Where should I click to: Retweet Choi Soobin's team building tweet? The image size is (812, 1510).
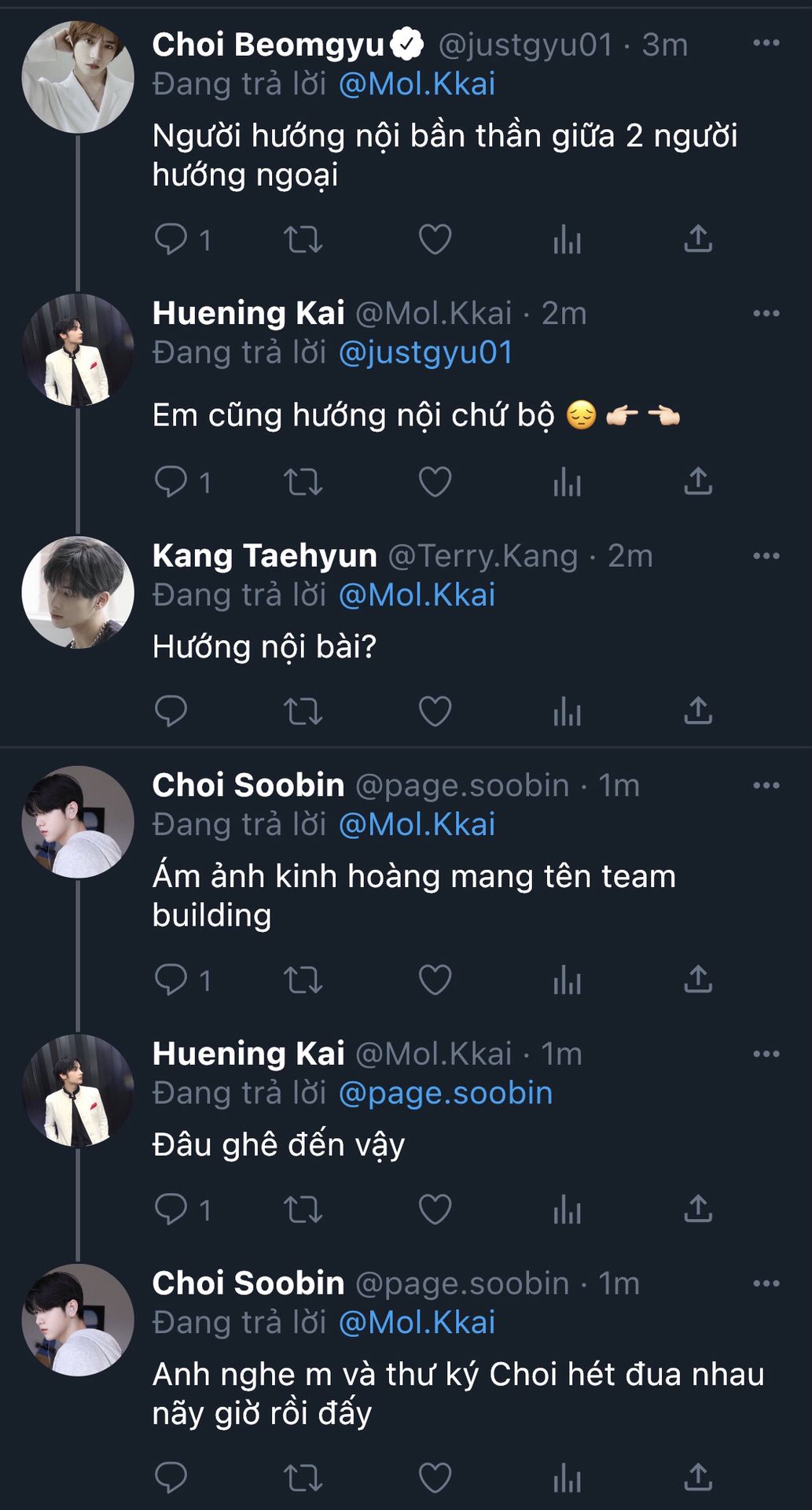[303, 980]
